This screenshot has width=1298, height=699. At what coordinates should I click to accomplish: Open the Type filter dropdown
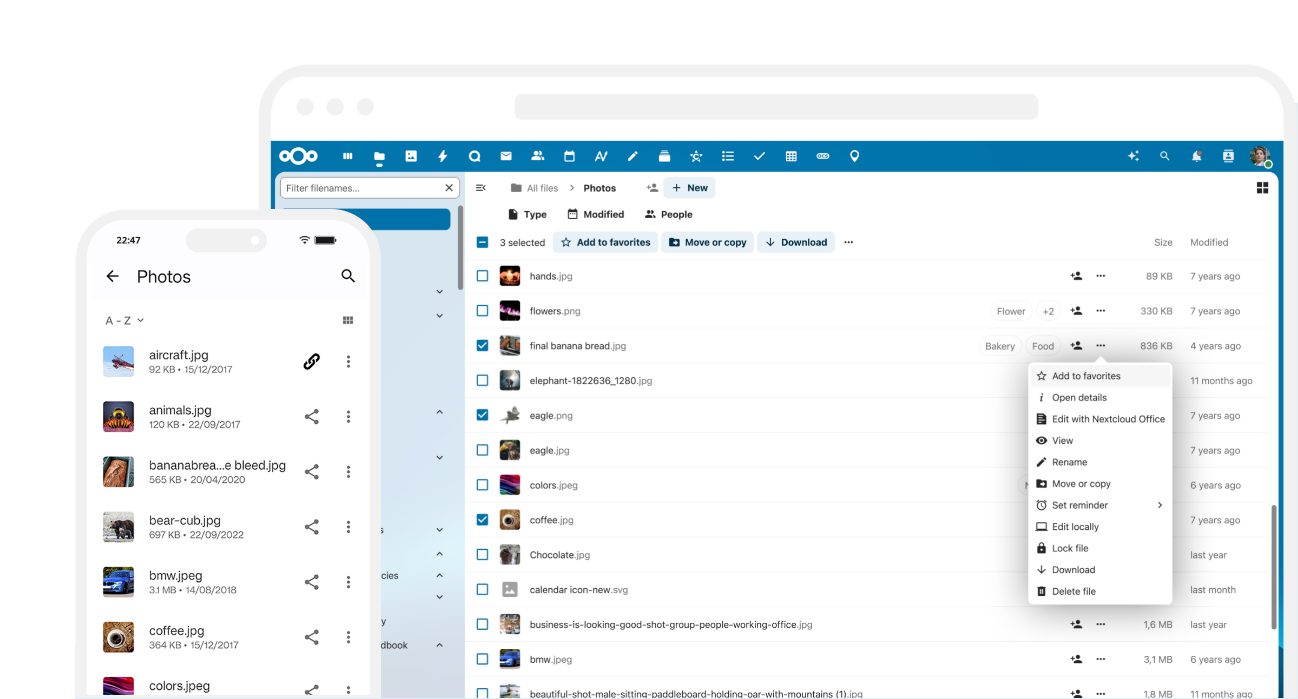point(527,214)
